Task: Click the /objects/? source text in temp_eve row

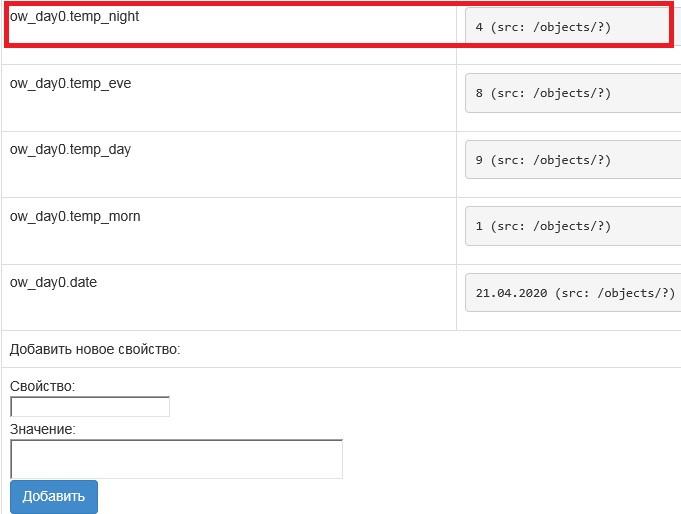Action: tap(570, 93)
